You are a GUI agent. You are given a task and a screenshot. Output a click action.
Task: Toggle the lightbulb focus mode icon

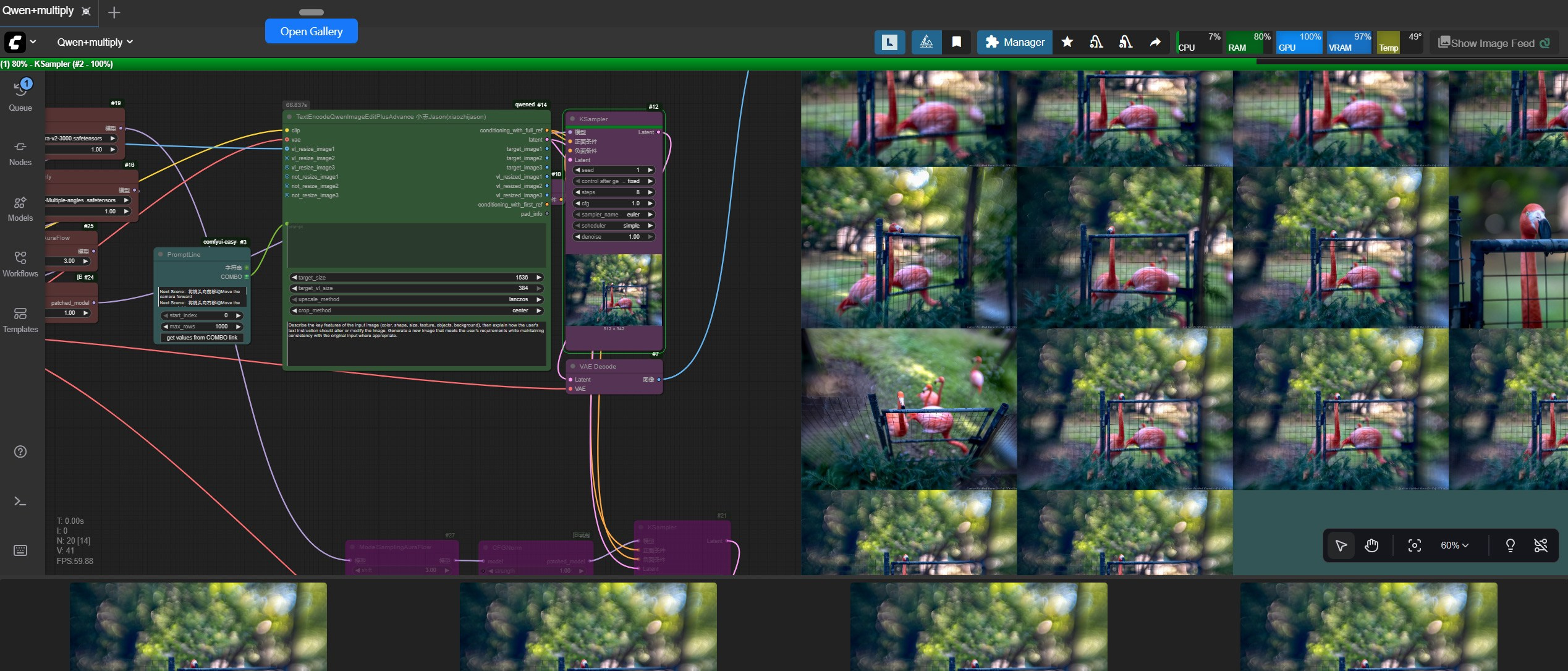1510,545
